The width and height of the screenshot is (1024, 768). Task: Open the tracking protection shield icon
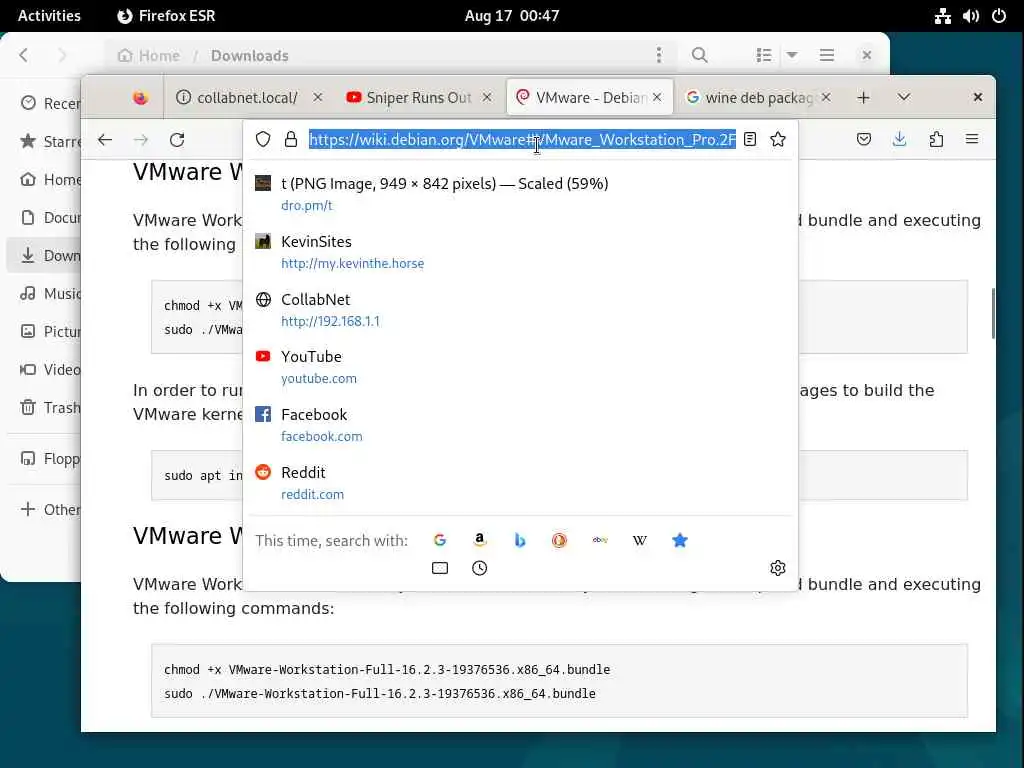tap(263, 139)
